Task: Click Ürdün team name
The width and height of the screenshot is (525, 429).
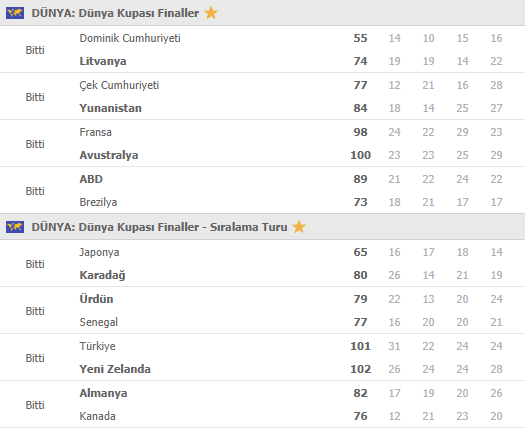Action: tap(96, 299)
